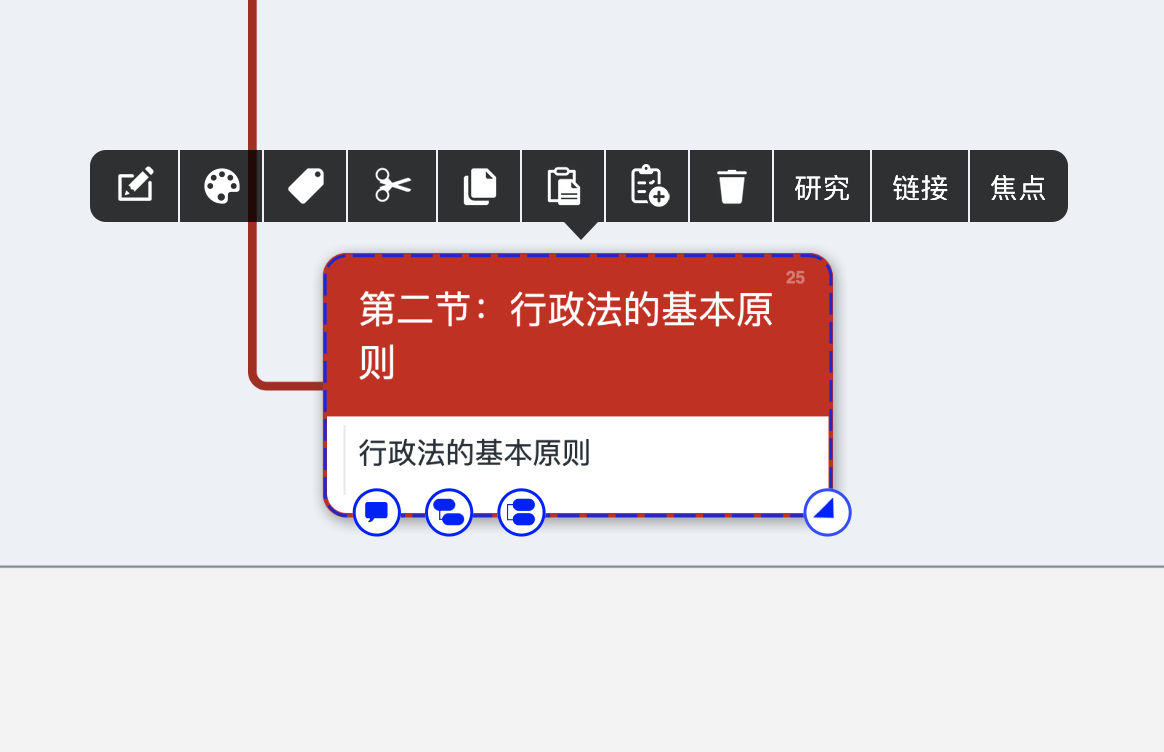Click the edit card pencil icon
Viewport: 1164px width, 752px height.
point(135,186)
